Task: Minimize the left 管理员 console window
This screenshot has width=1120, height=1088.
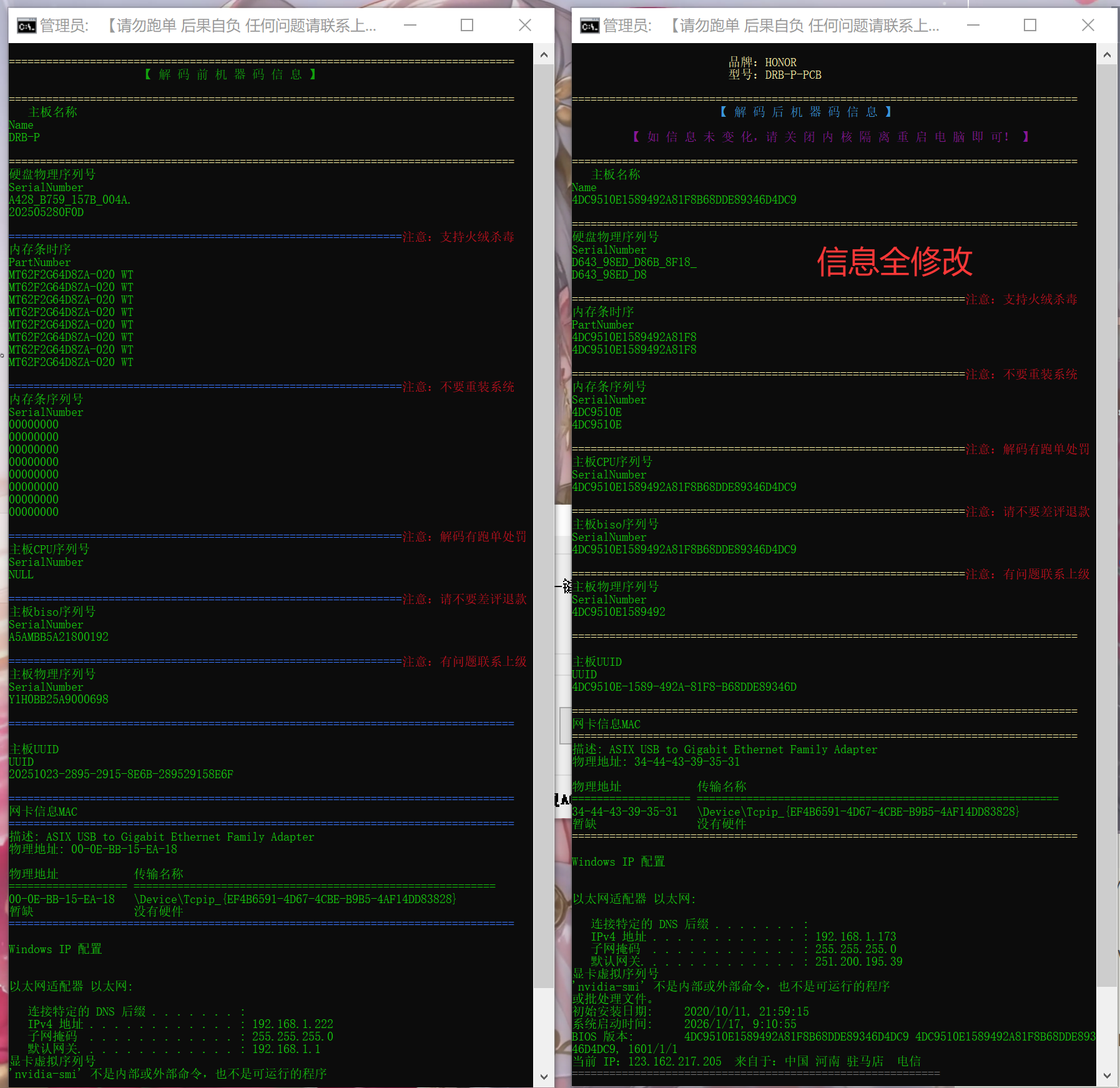Action: pyautogui.click(x=409, y=25)
